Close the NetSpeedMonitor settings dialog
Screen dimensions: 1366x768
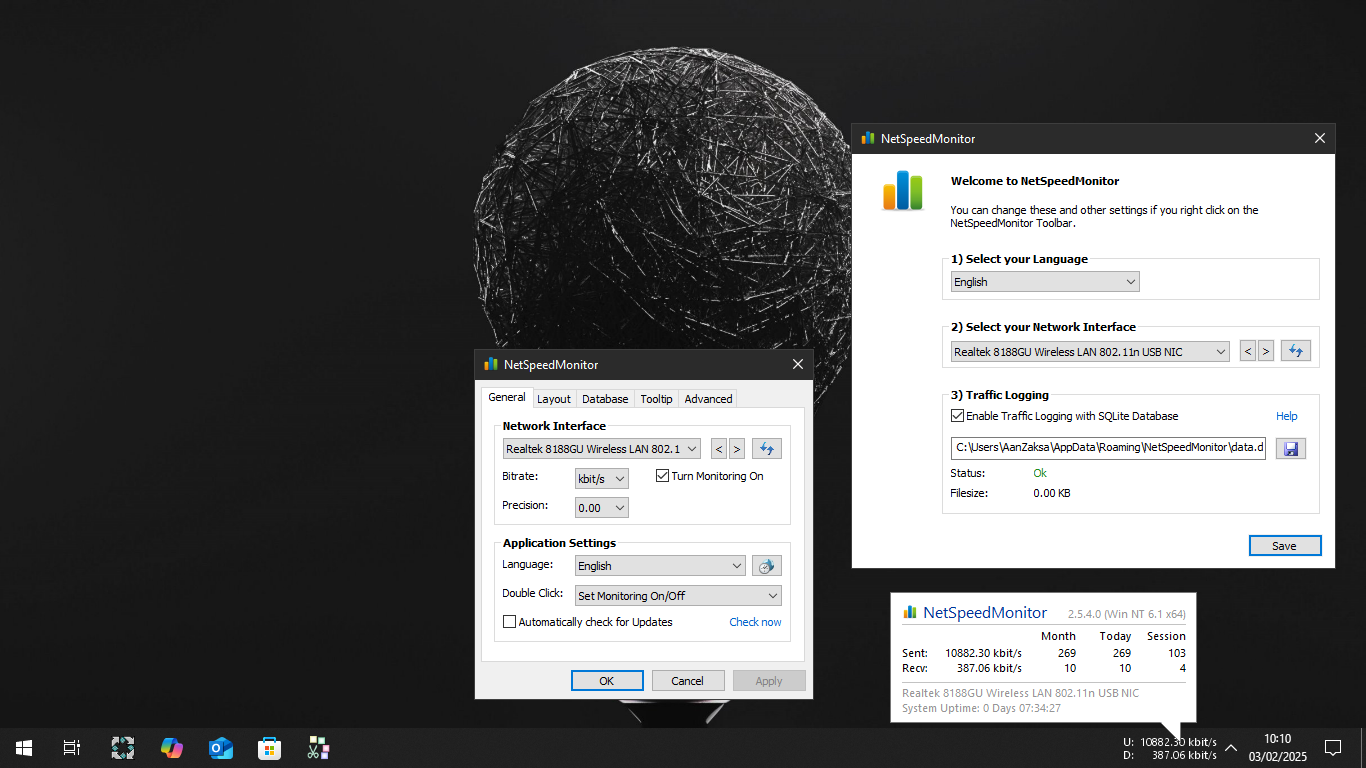(798, 365)
